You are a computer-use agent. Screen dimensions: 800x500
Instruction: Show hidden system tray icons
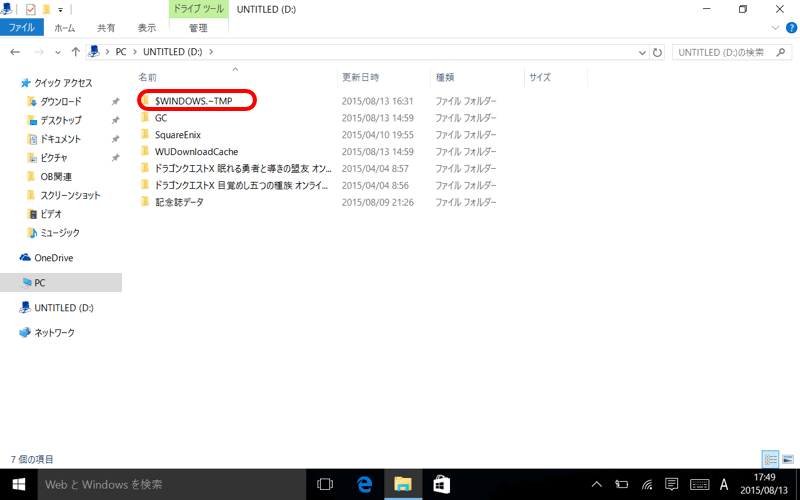(x=597, y=484)
